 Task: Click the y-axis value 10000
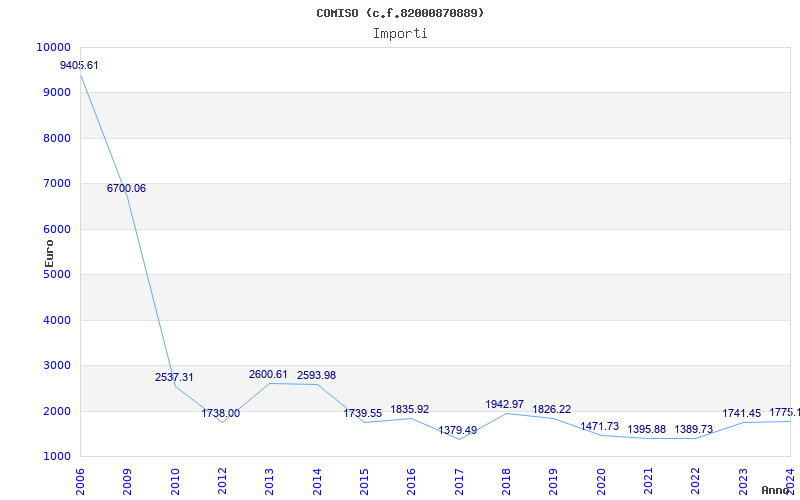(54, 47)
